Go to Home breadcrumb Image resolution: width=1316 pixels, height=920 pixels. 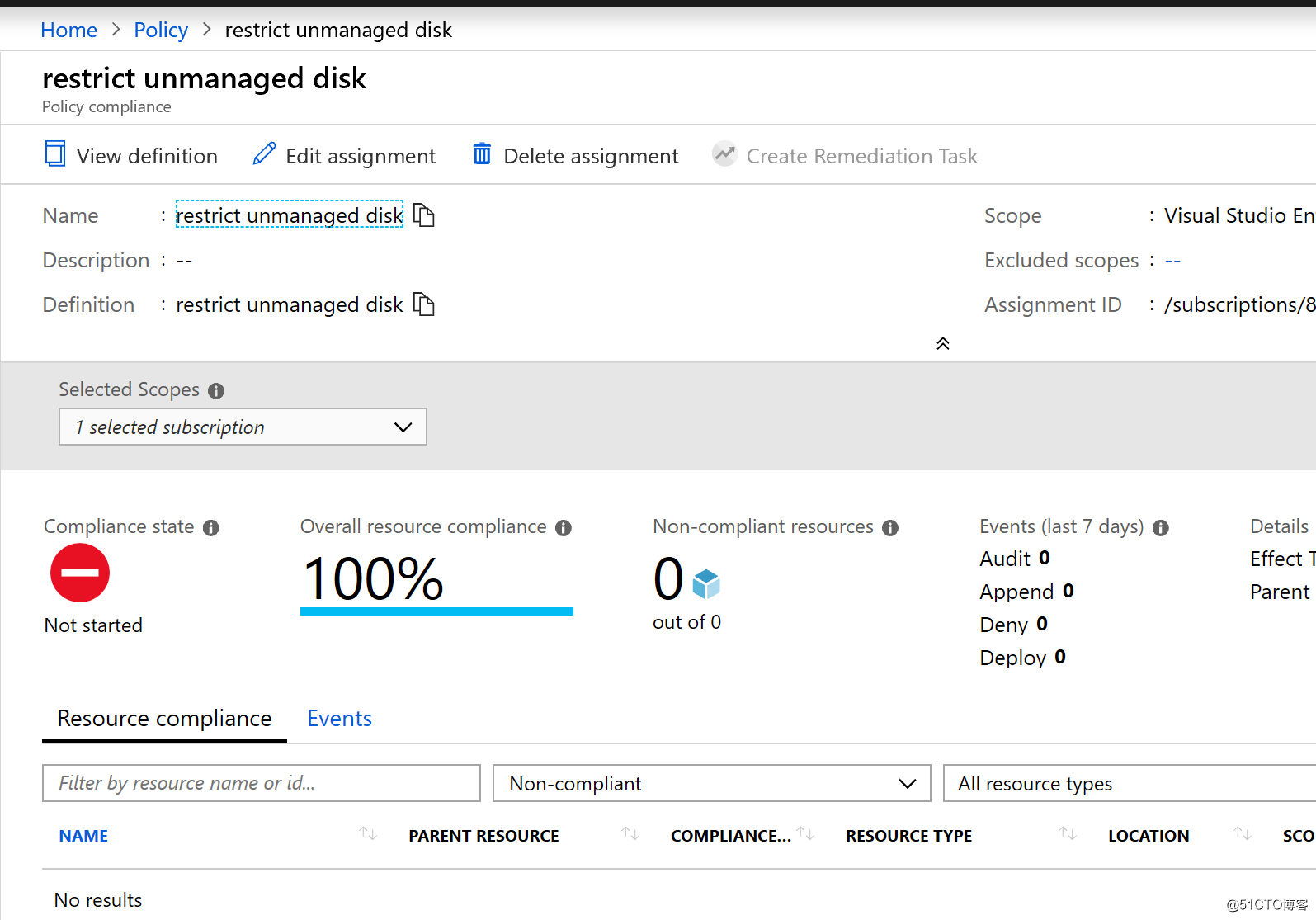pos(68,31)
